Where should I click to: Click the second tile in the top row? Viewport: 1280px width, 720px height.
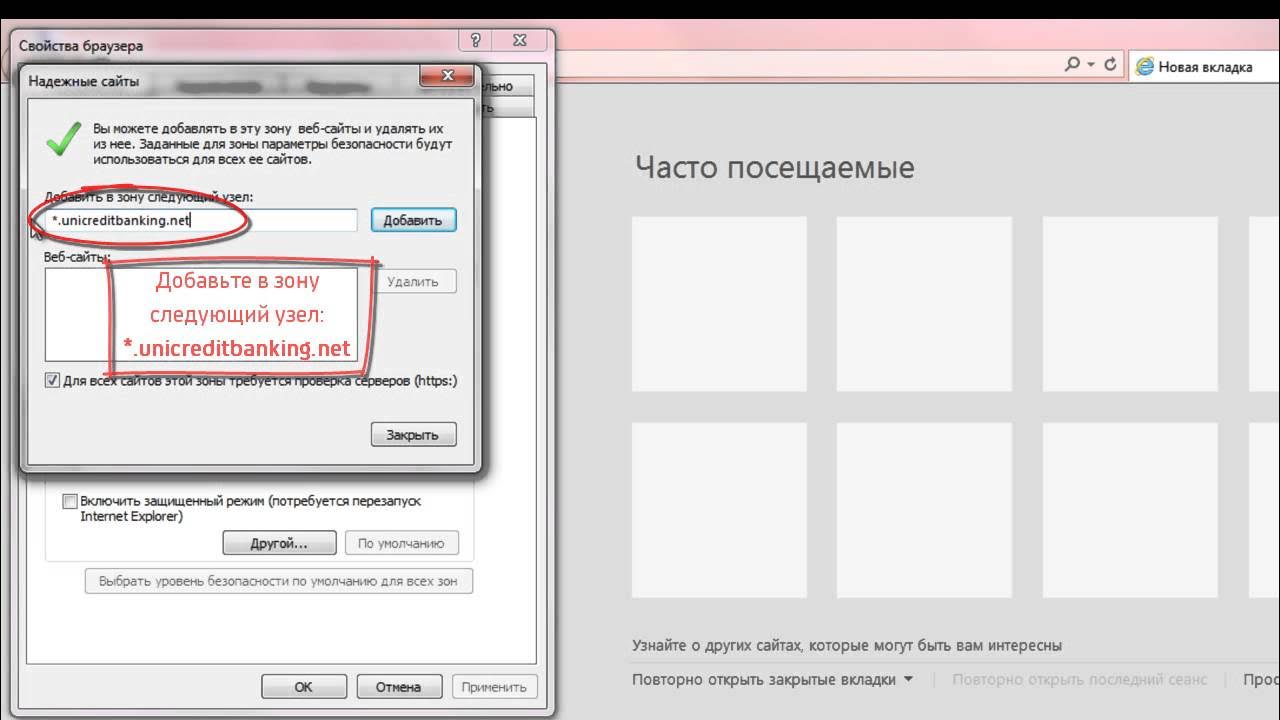coord(924,305)
